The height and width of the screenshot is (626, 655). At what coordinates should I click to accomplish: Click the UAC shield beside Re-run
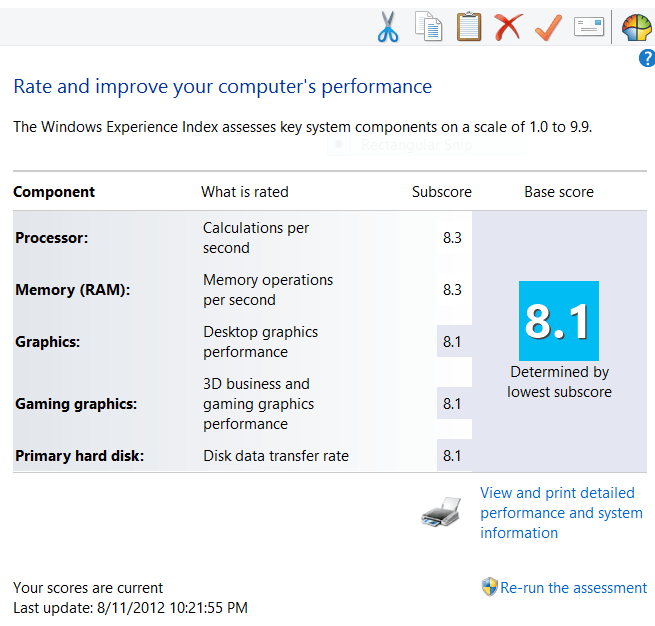[x=490, y=587]
